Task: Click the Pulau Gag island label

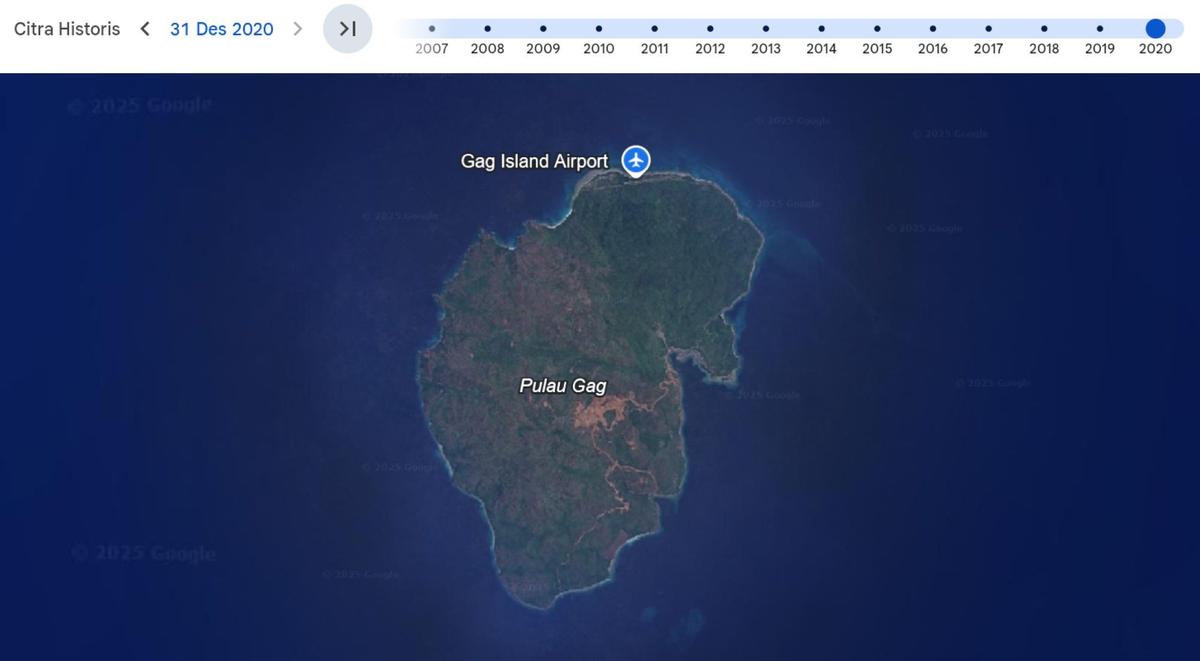Action: [563, 385]
